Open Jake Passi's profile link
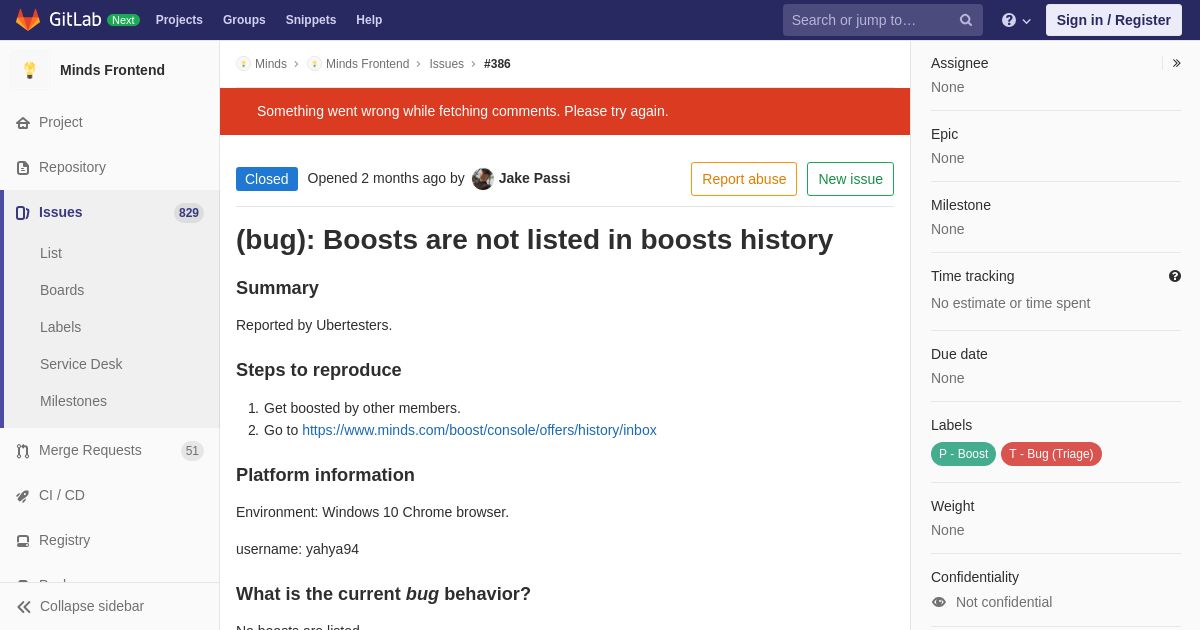Viewport: 1200px width, 630px height. click(534, 178)
